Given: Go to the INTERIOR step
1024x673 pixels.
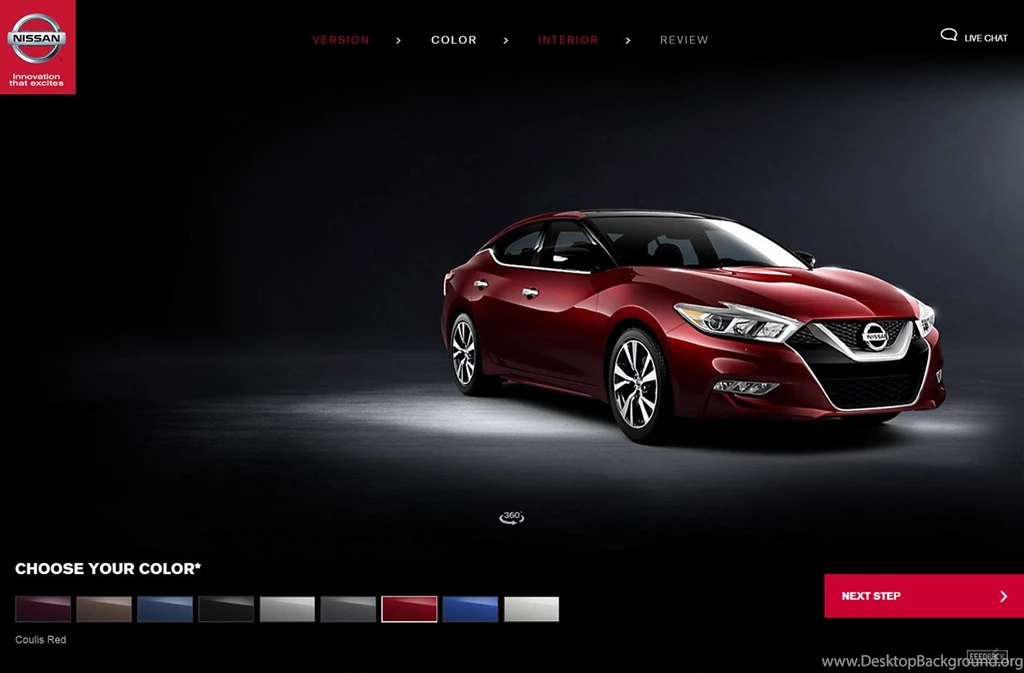Looking at the screenshot, I should [x=568, y=40].
